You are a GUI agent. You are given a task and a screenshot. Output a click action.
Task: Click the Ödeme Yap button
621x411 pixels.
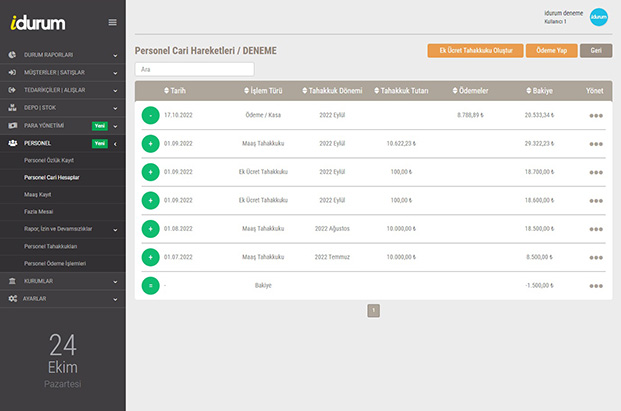point(551,51)
